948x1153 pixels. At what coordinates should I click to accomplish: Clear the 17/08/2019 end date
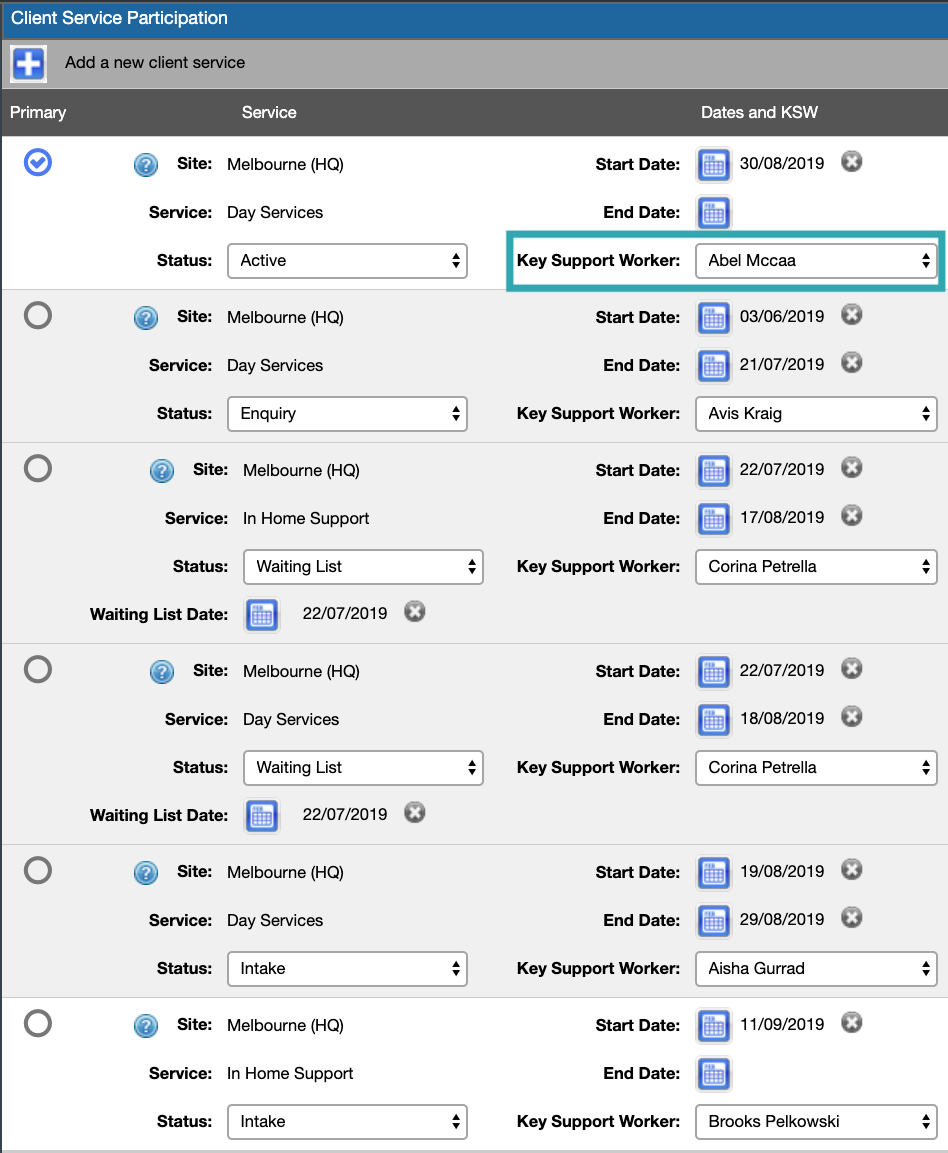tap(851, 515)
